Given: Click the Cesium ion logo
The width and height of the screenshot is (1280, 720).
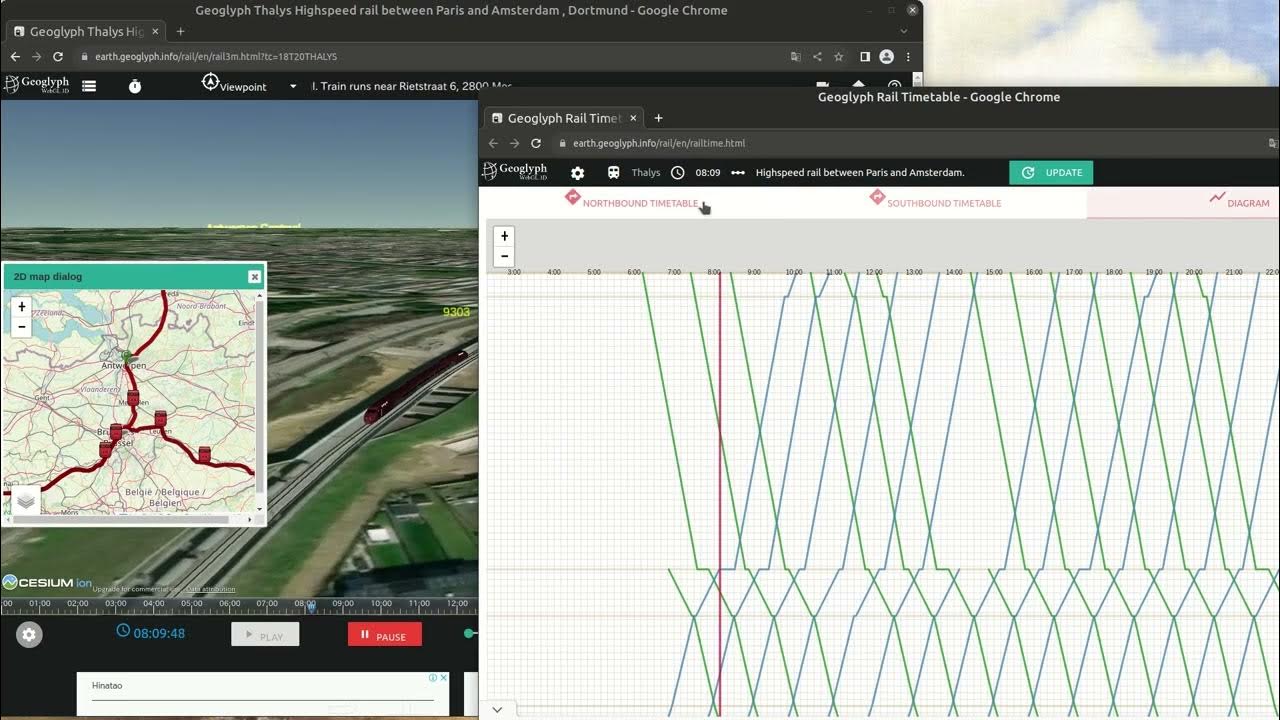Looking at the screenshot, I should coord(47,582).
